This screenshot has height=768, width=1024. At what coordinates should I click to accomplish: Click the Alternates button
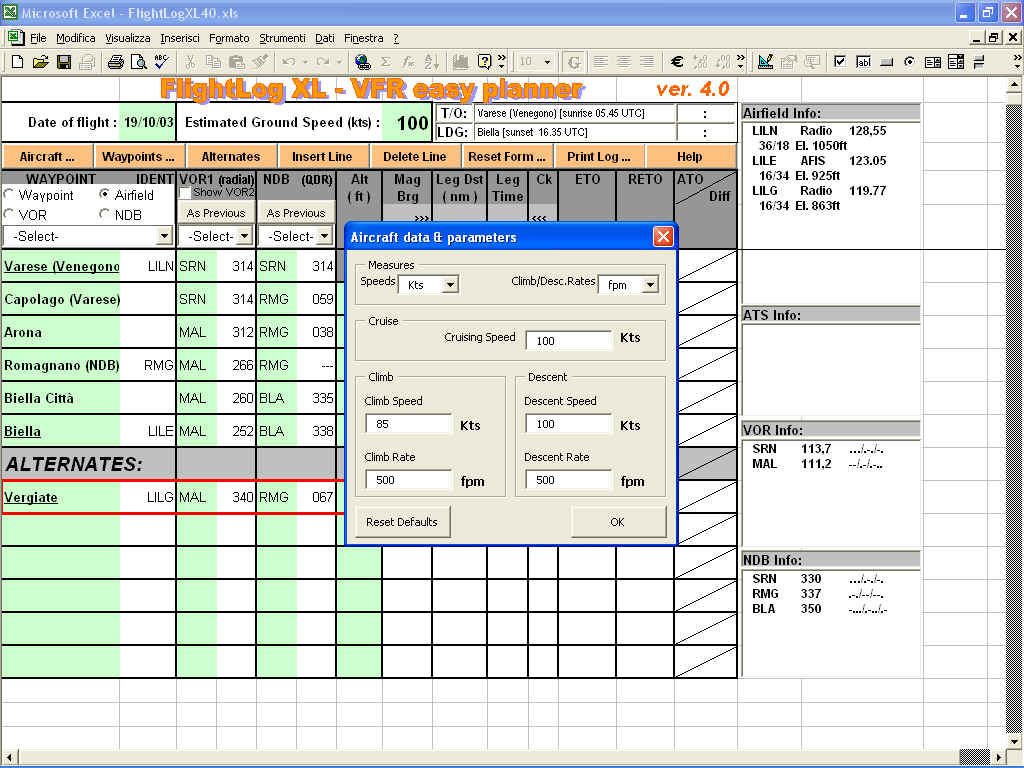click(231, 157)
